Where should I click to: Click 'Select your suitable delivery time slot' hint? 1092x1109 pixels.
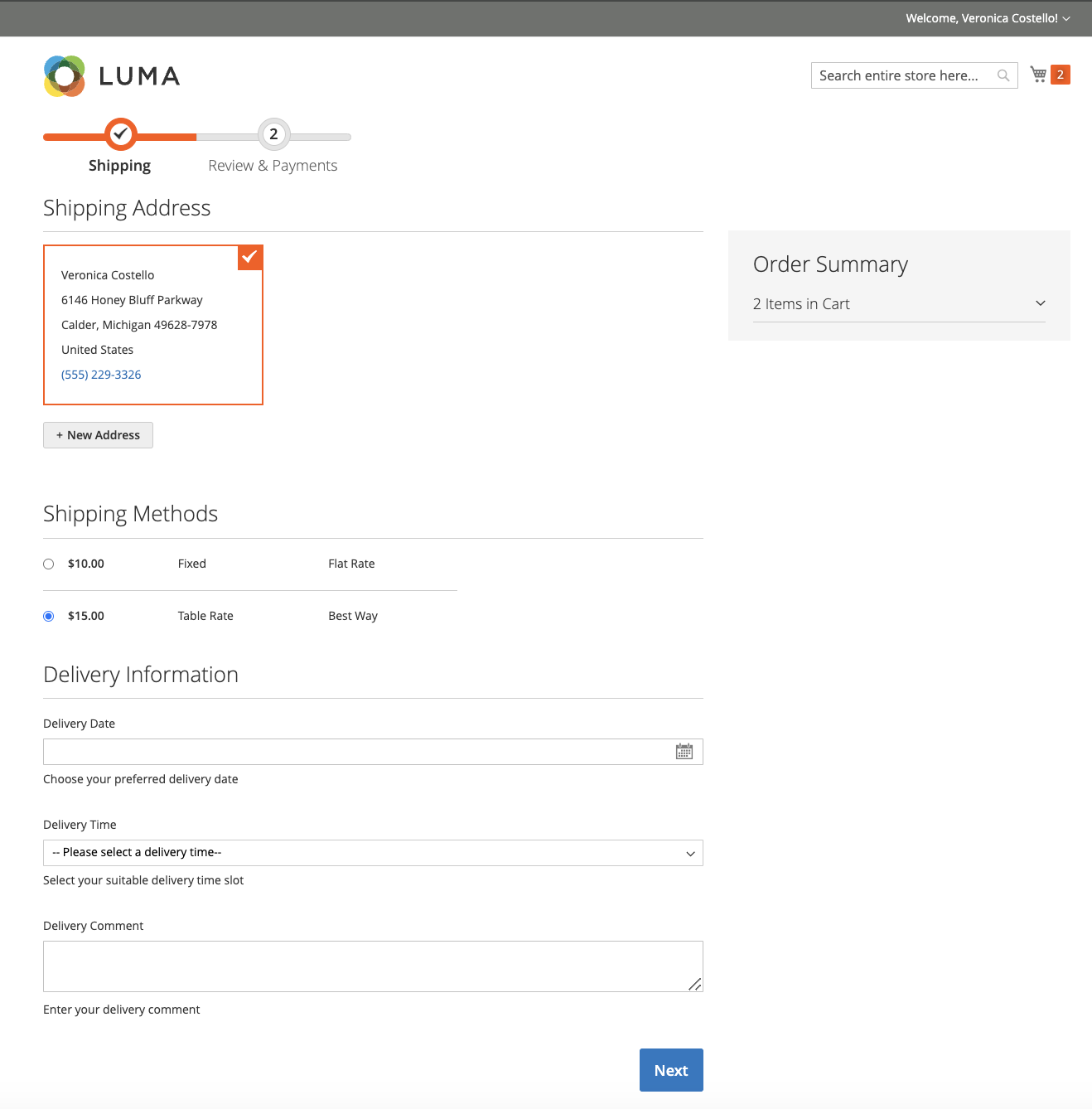click(x=143, y=880)
